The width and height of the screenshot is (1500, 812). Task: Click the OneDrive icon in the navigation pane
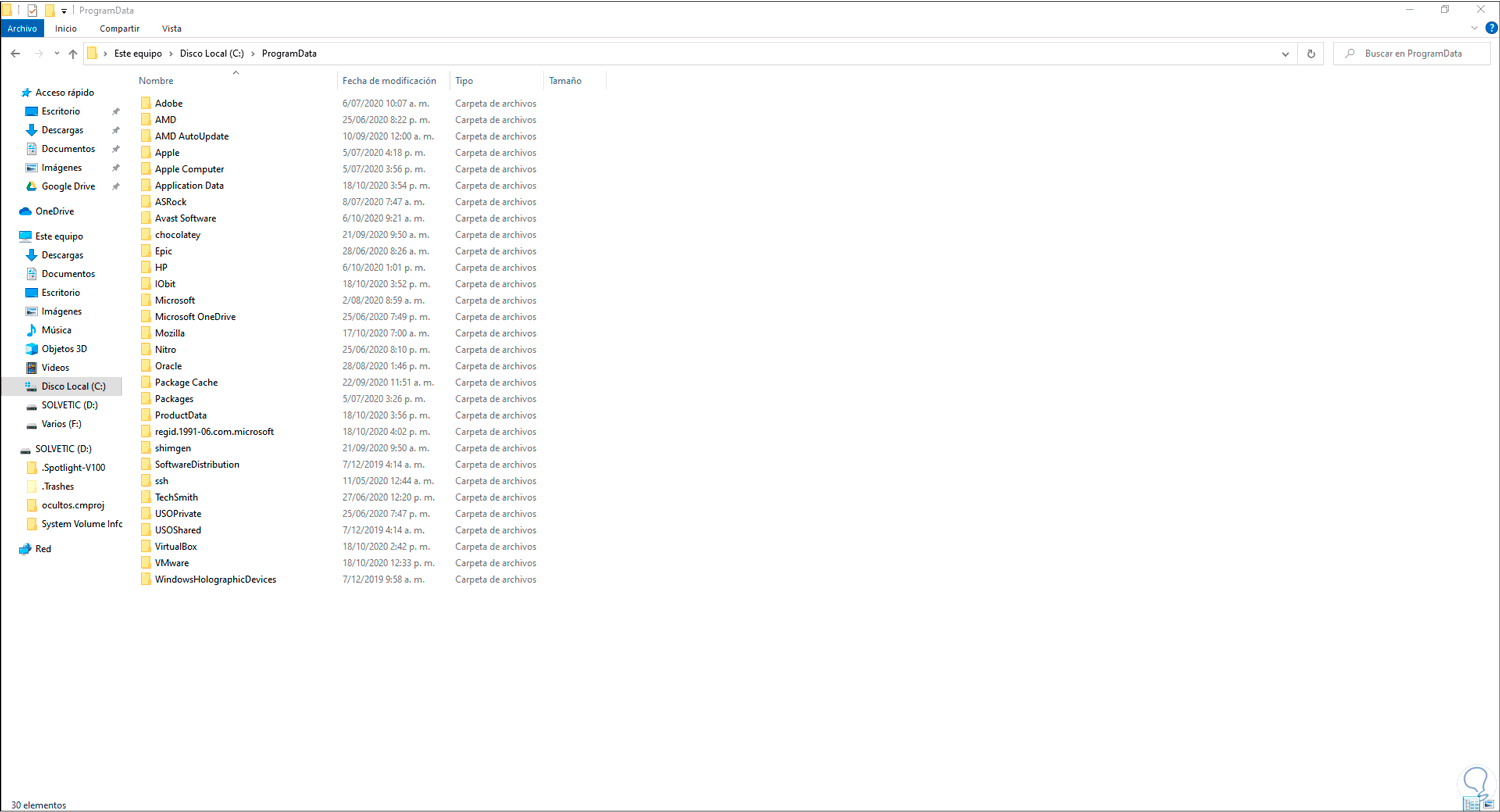pyautogui.click(x=26, y=211)
